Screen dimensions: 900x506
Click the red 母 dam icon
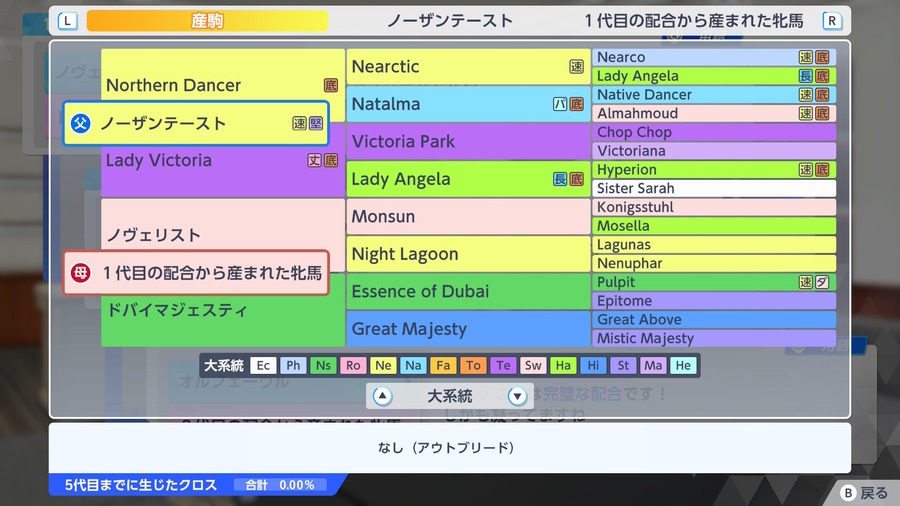click(80, 273)
